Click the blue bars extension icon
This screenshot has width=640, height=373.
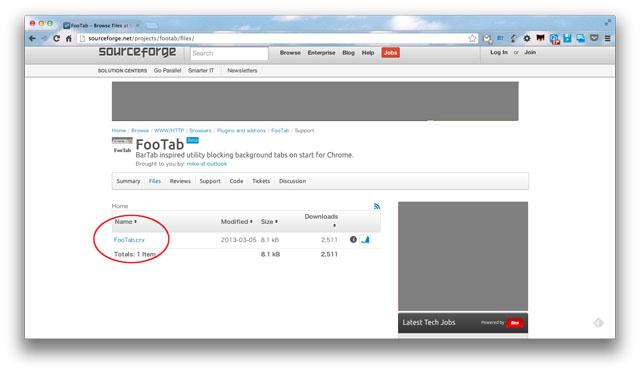coord(500,38)
